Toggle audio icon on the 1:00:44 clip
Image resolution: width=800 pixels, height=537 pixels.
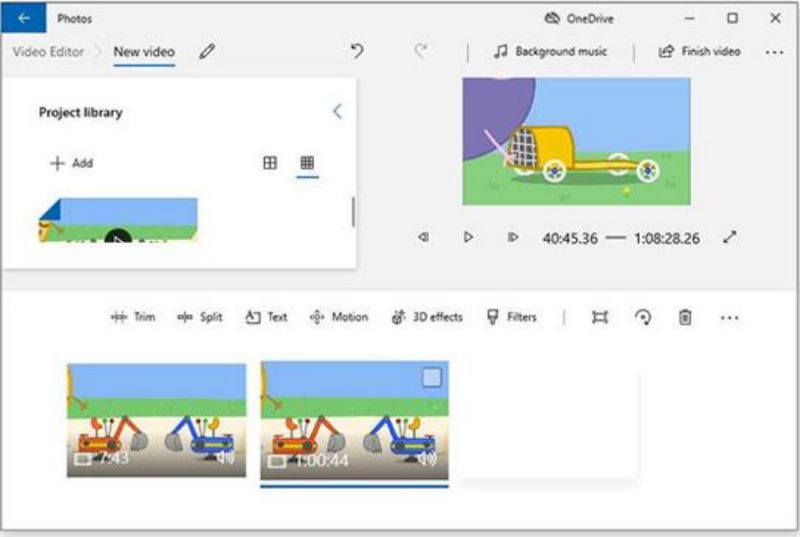click(x=427, y=459)
